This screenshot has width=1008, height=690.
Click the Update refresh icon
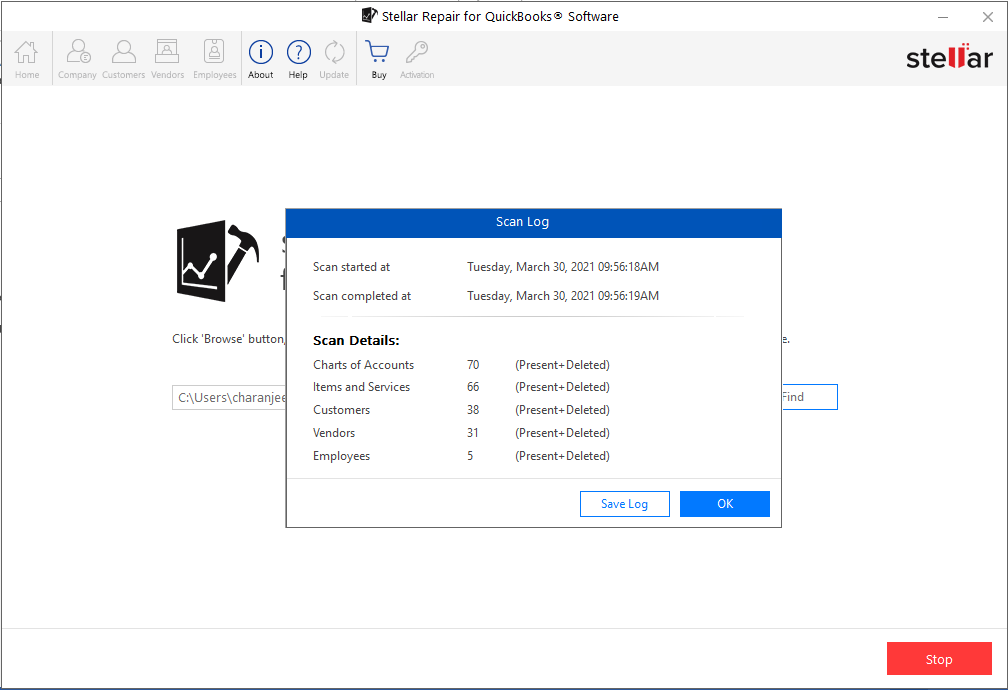(x=334, y=59)
